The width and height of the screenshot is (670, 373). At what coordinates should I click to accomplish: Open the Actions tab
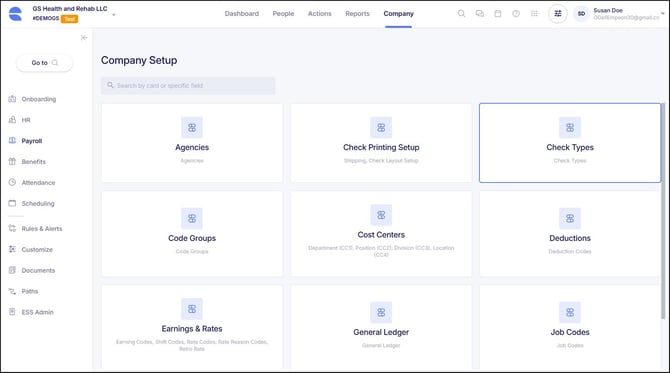[x=320, y=14]
